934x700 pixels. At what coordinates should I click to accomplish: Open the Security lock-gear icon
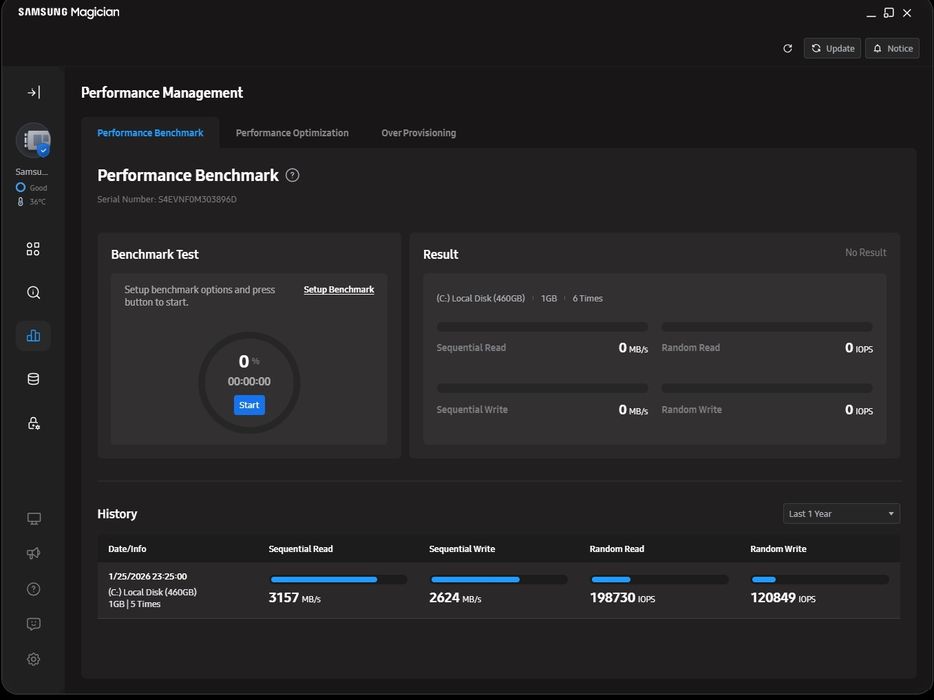(33, 423)
